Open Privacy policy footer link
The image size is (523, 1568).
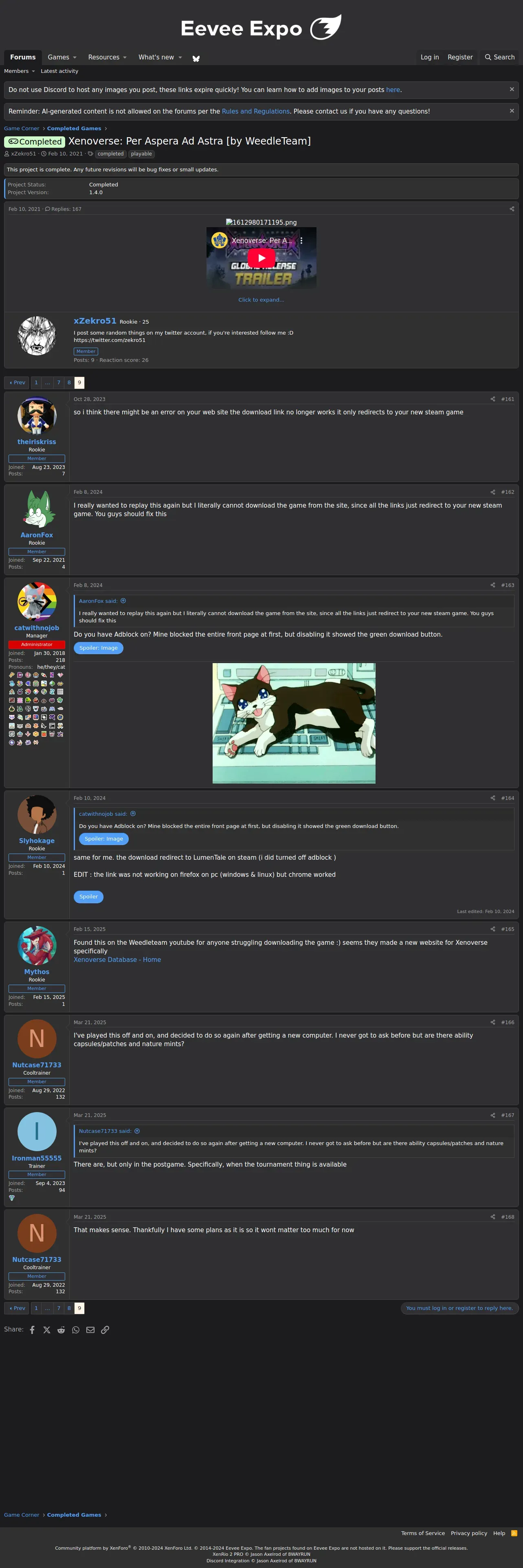[469, 1533]
